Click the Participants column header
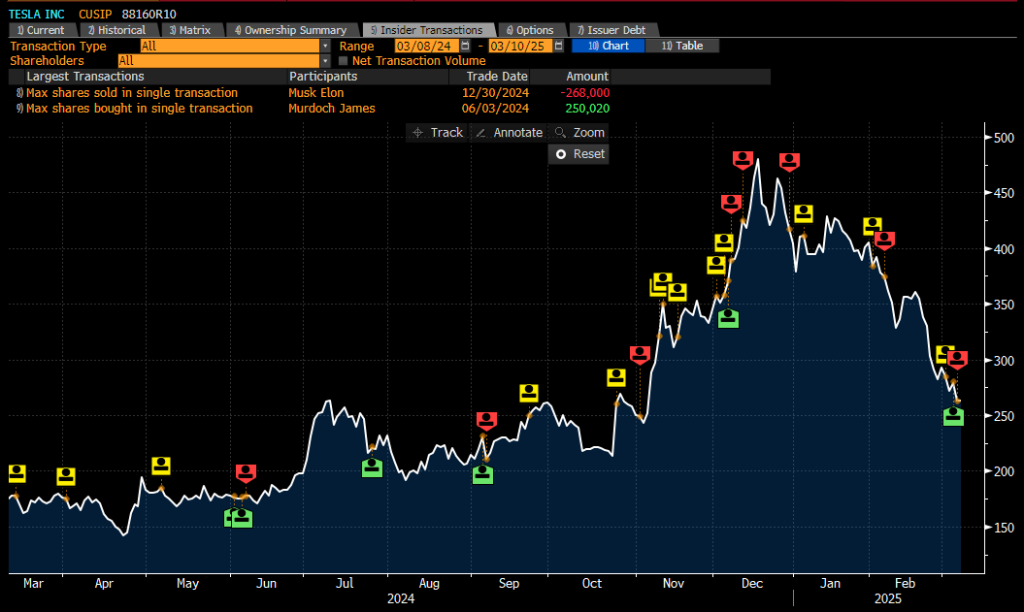The image size is (1024, 612). [323, 76]
